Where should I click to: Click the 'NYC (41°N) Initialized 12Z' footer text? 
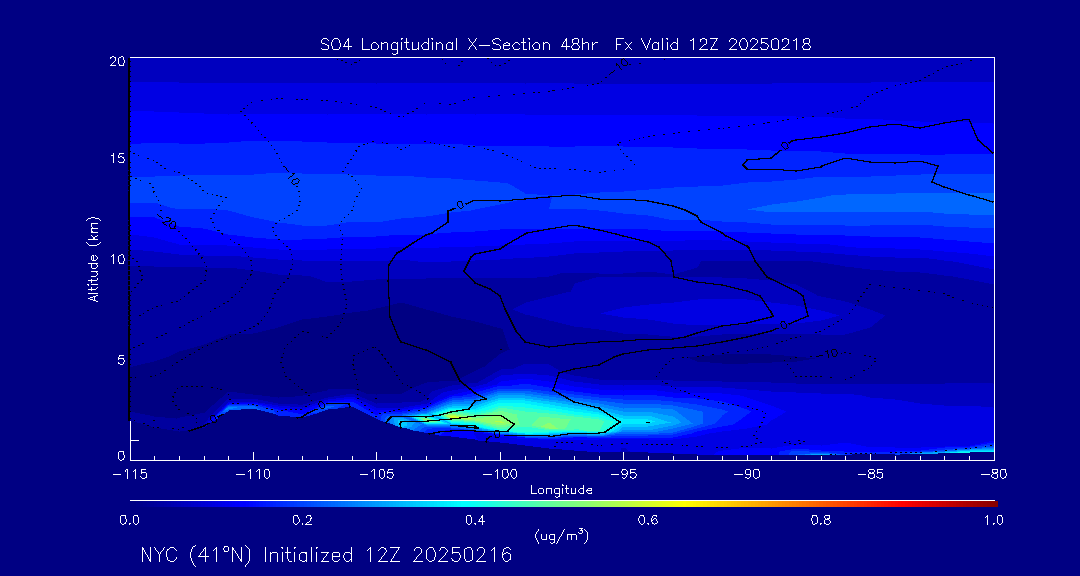click(x=325, y=555)
